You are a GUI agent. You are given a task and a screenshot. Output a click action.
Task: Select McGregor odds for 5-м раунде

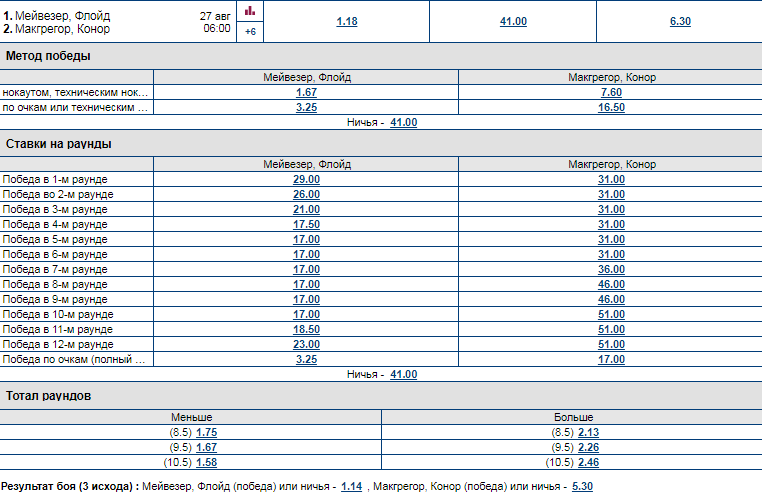tap(611, 240)
